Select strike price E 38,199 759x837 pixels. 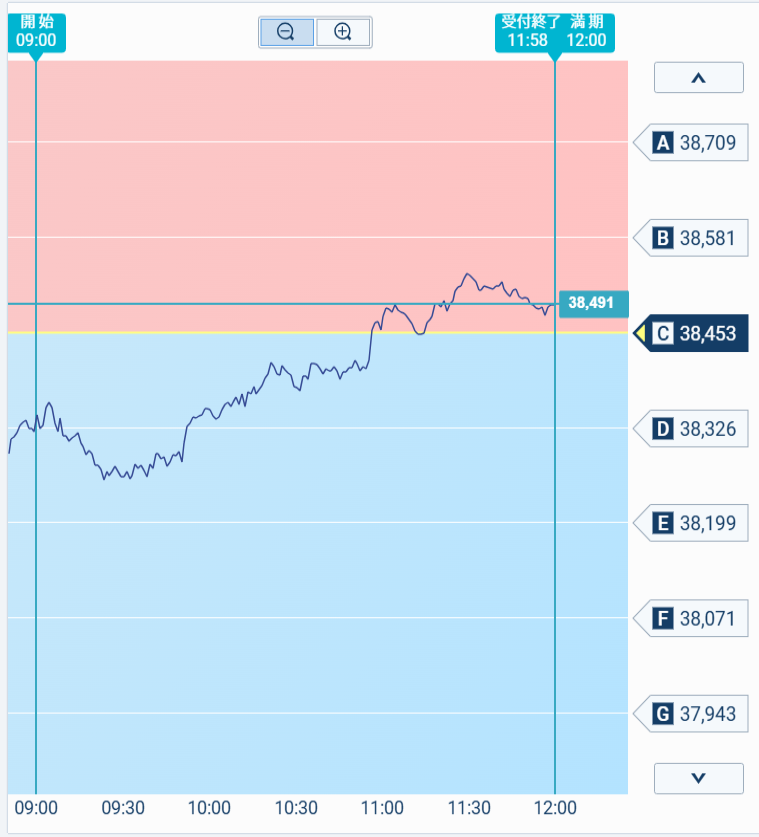point(691,523)
